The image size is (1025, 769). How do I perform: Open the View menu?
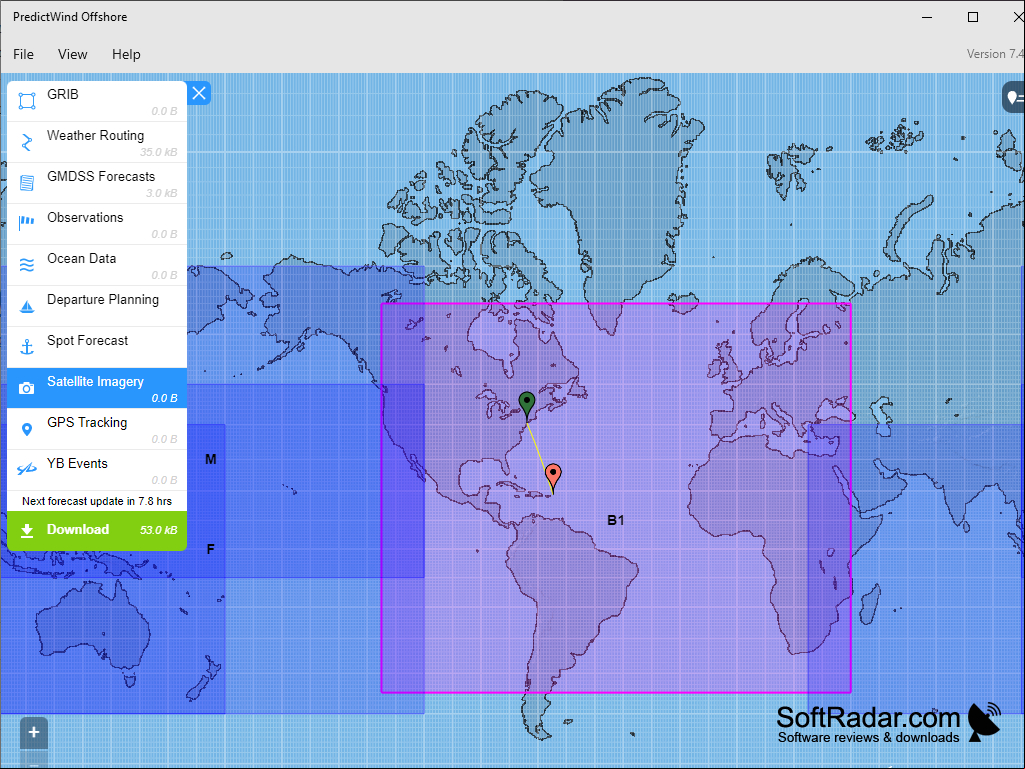coord(73,54)
